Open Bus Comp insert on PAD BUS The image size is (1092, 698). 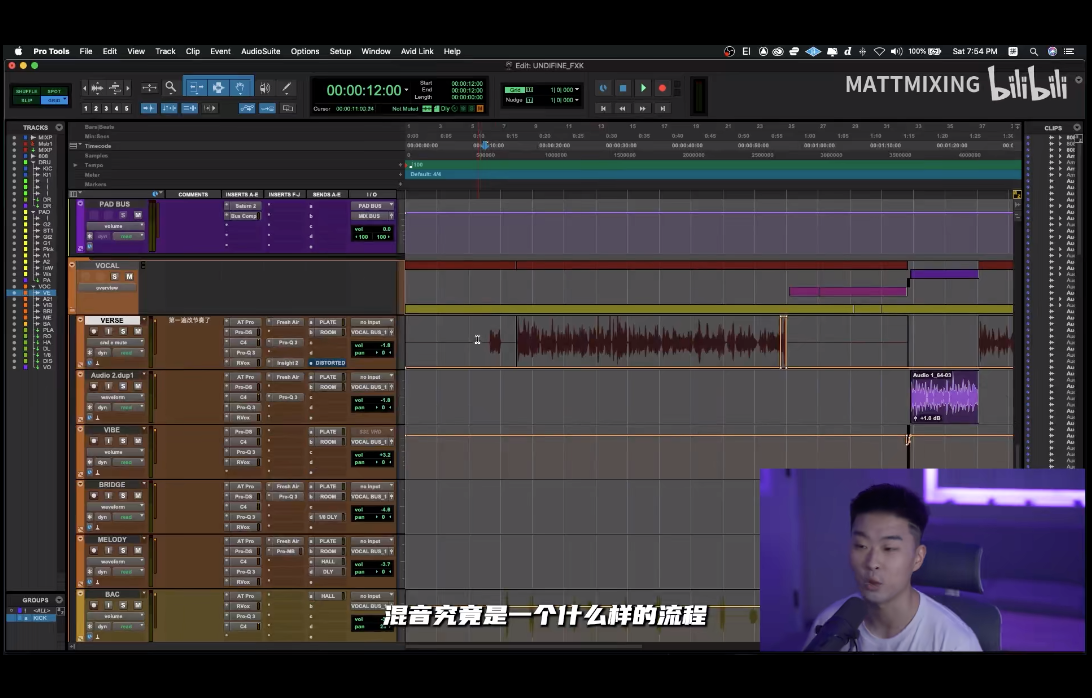click(244, 216)
